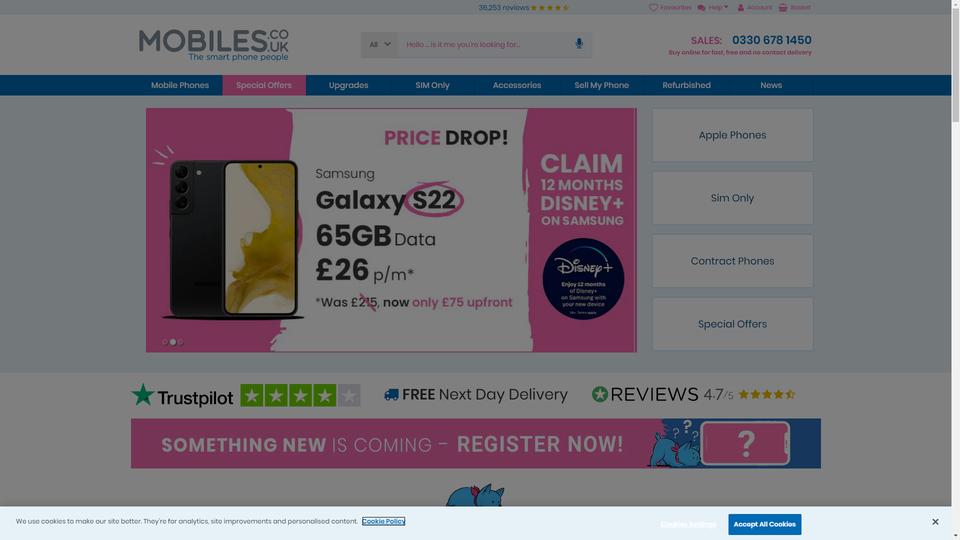The image size is (960, 540).
Task: Click the Trustpilot star rating logo
Action: click(246, 396)
